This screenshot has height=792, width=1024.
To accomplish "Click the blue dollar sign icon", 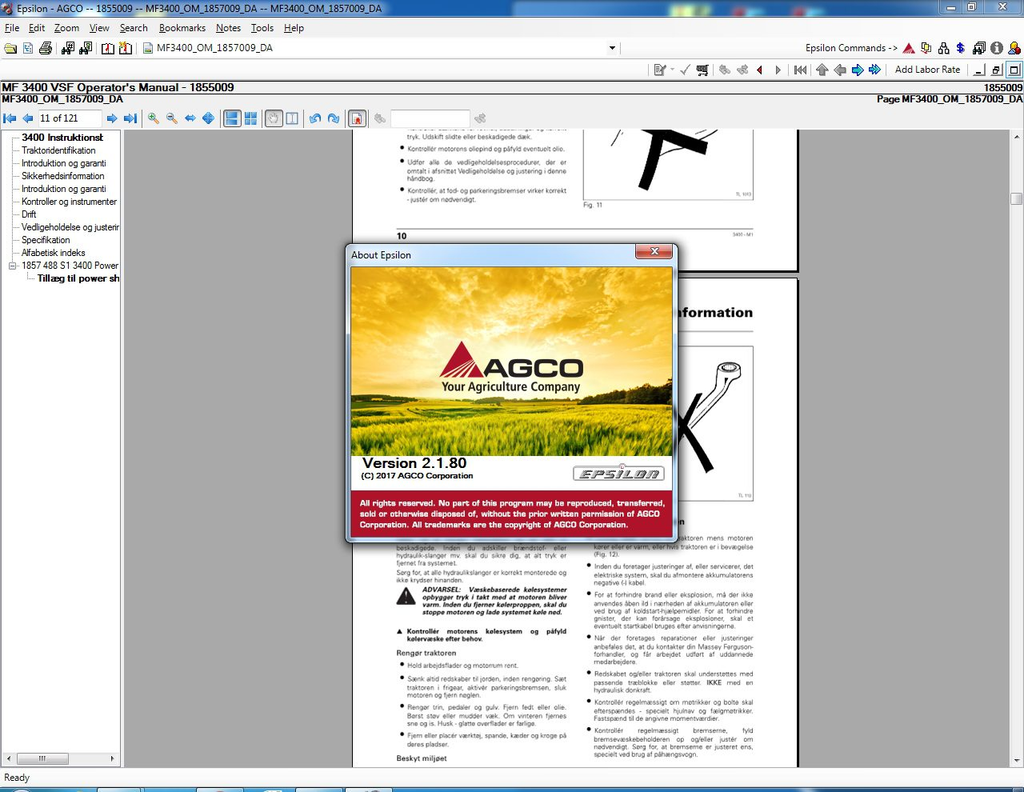I will (960, 48).
